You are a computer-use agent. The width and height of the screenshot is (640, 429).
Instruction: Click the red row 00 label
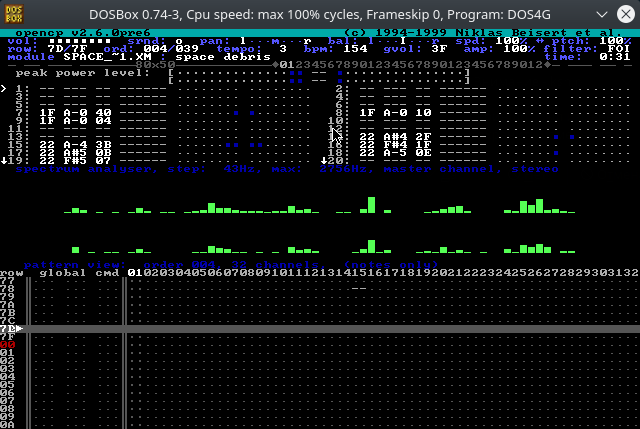[8, 345]
